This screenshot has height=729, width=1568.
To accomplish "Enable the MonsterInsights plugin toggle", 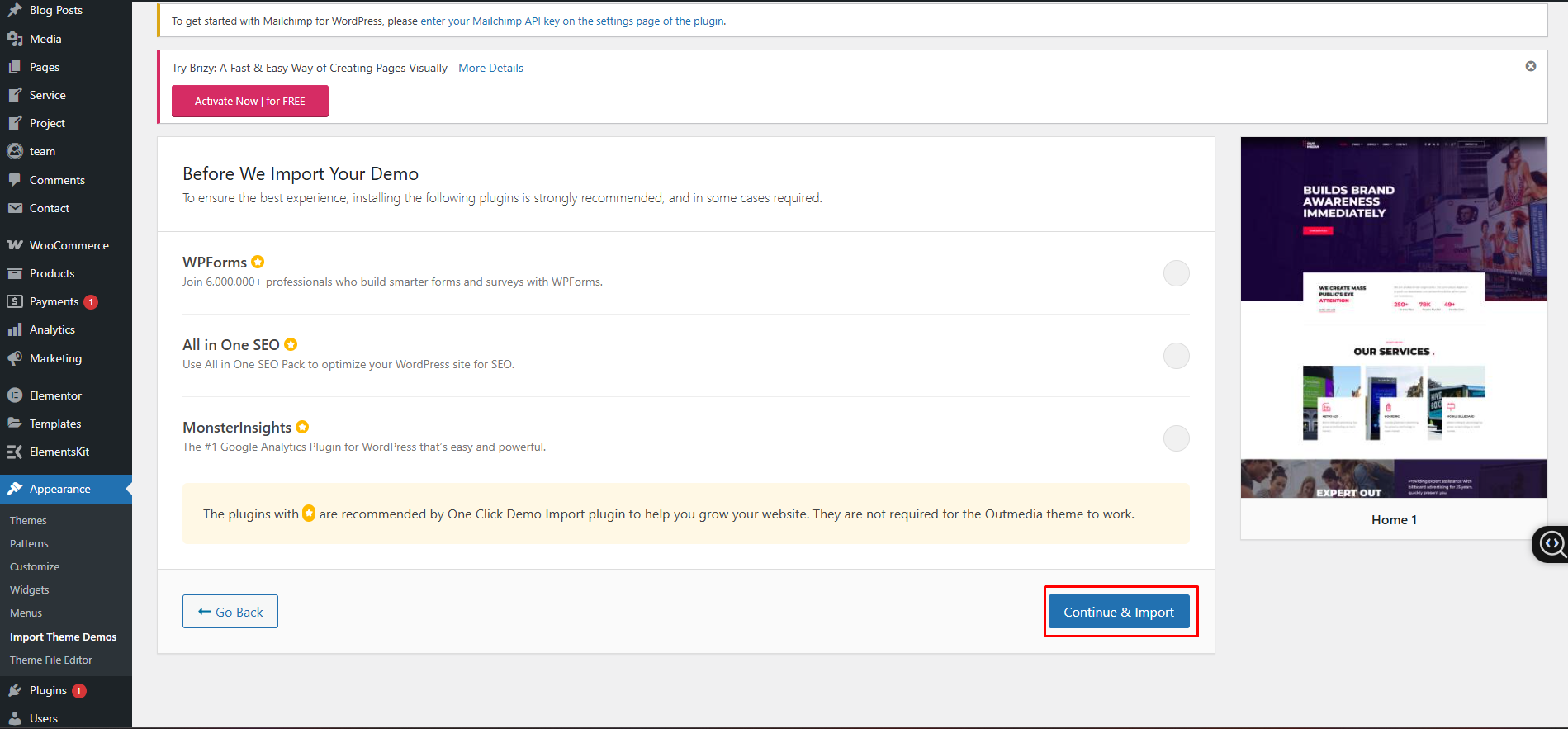I will (1176, 438).
